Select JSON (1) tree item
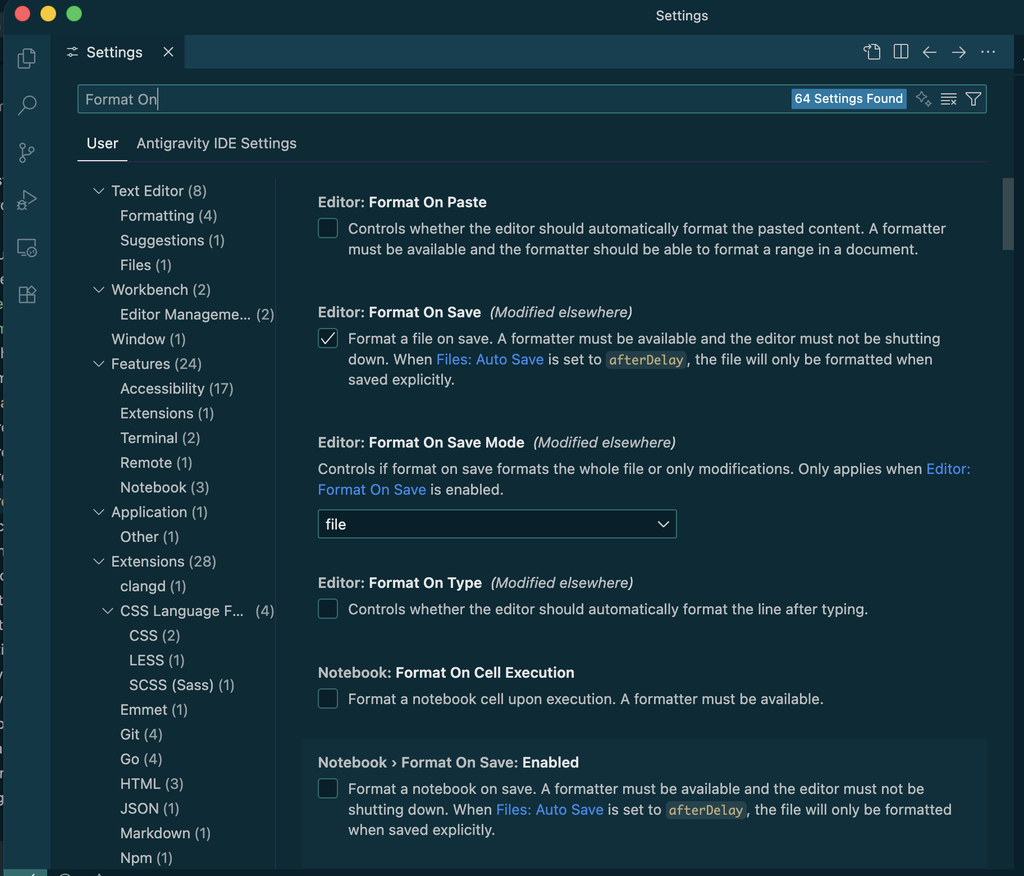Screen dimensions: 1024x876 click(x=150, y=809)
